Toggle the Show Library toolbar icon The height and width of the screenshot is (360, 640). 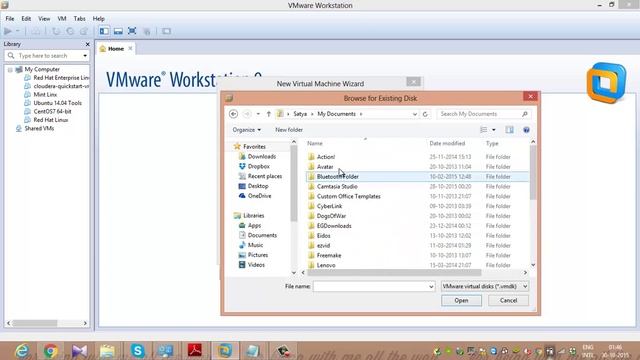pyautogui.click(x=104, y=31)
